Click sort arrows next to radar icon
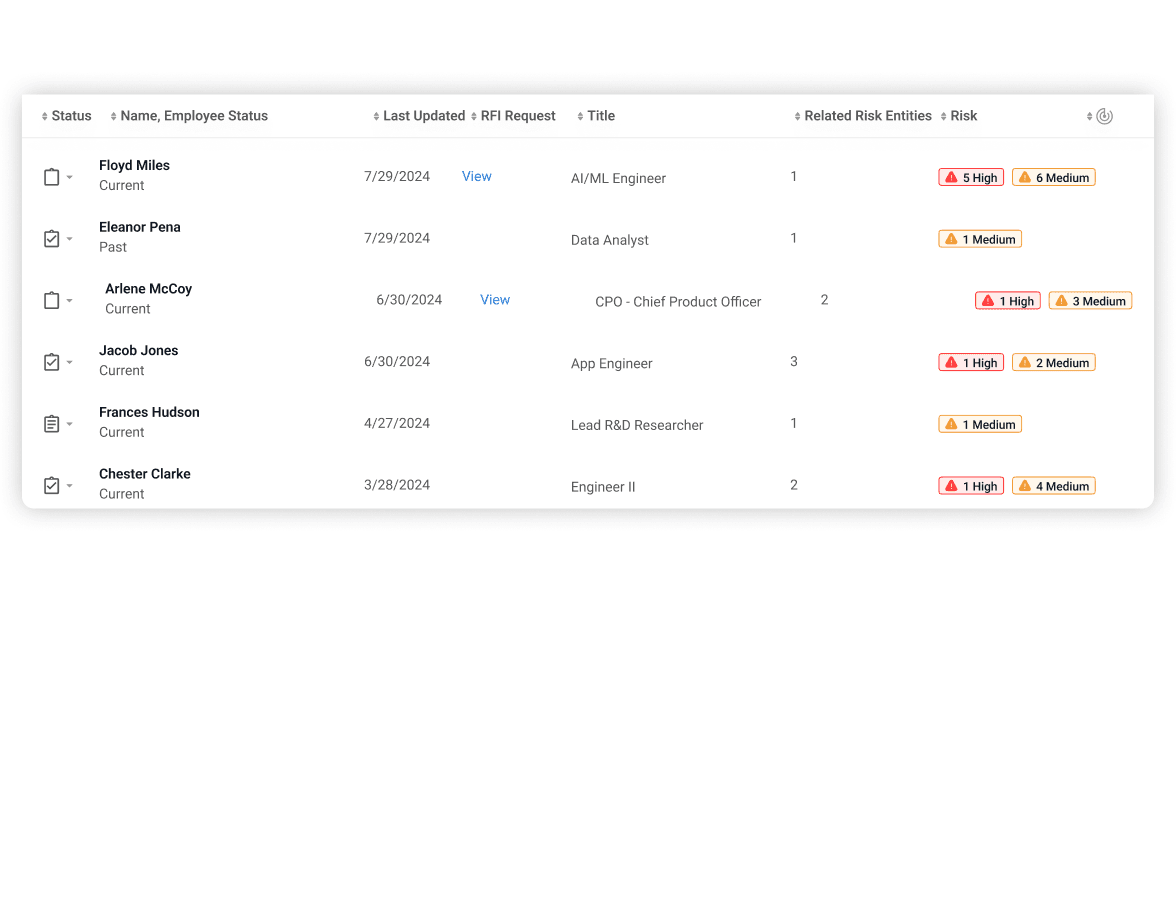1176x901 pixels. pos(1089,117)
